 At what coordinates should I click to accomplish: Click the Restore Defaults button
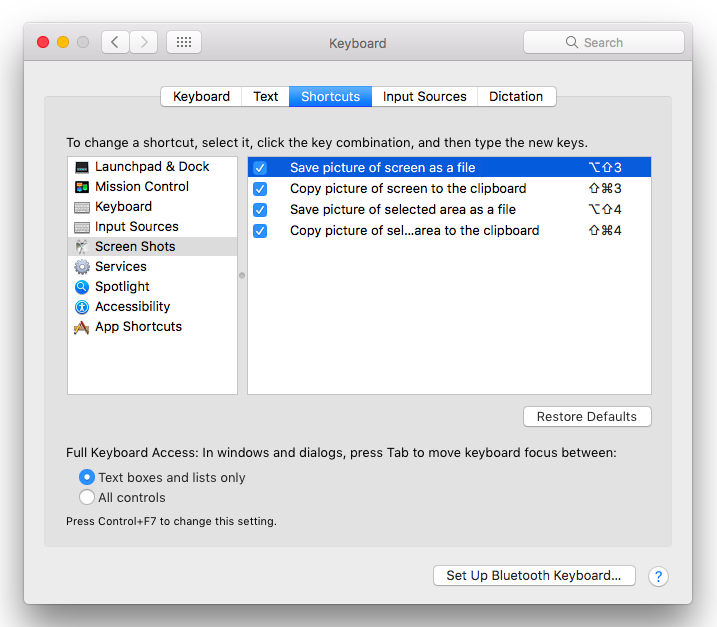[x=586, y=417]
